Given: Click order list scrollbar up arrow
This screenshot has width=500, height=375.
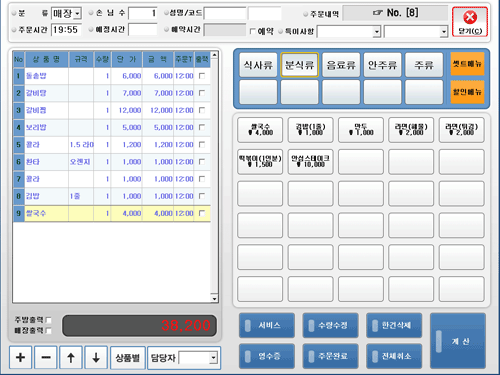Looking at the screenshot, I should coord(214,55).
